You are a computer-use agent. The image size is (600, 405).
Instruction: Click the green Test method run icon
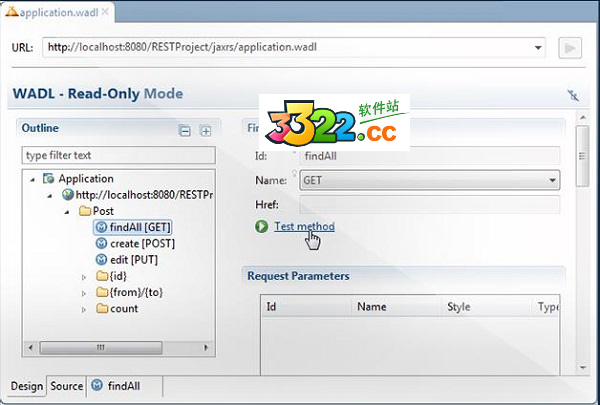[262, 227]
